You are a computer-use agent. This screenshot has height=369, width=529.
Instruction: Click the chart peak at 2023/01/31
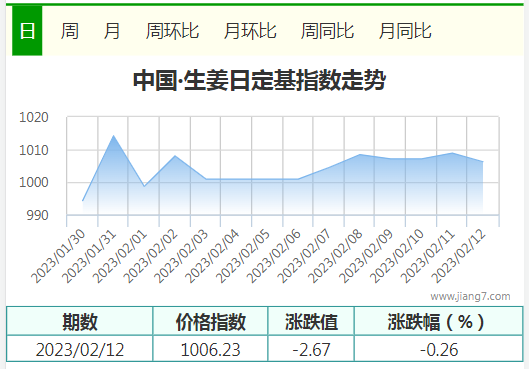pyautogui.click(x=113, y=136)
